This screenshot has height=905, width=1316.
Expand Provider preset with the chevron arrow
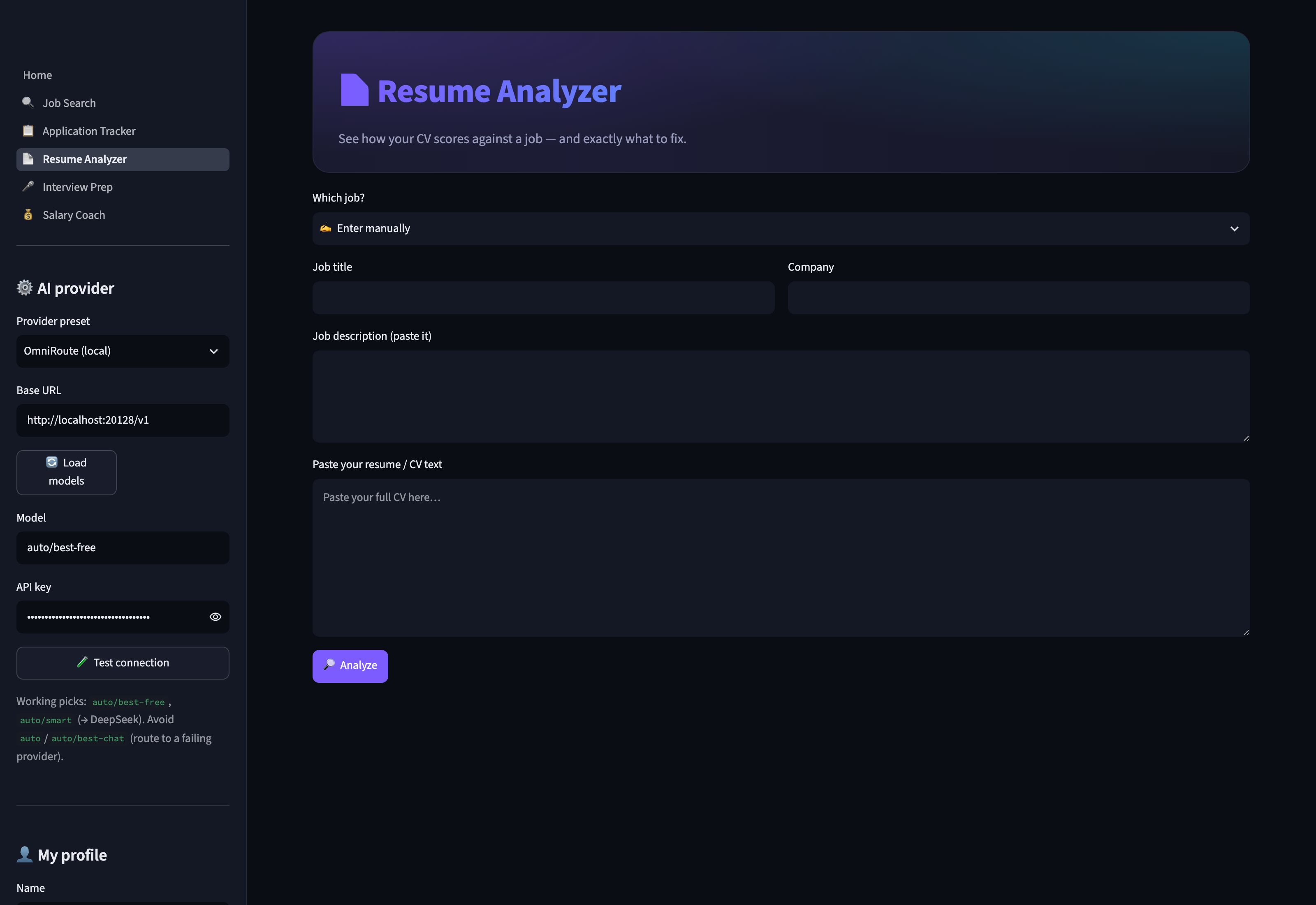pyautogui.click(x=214, y=351)
